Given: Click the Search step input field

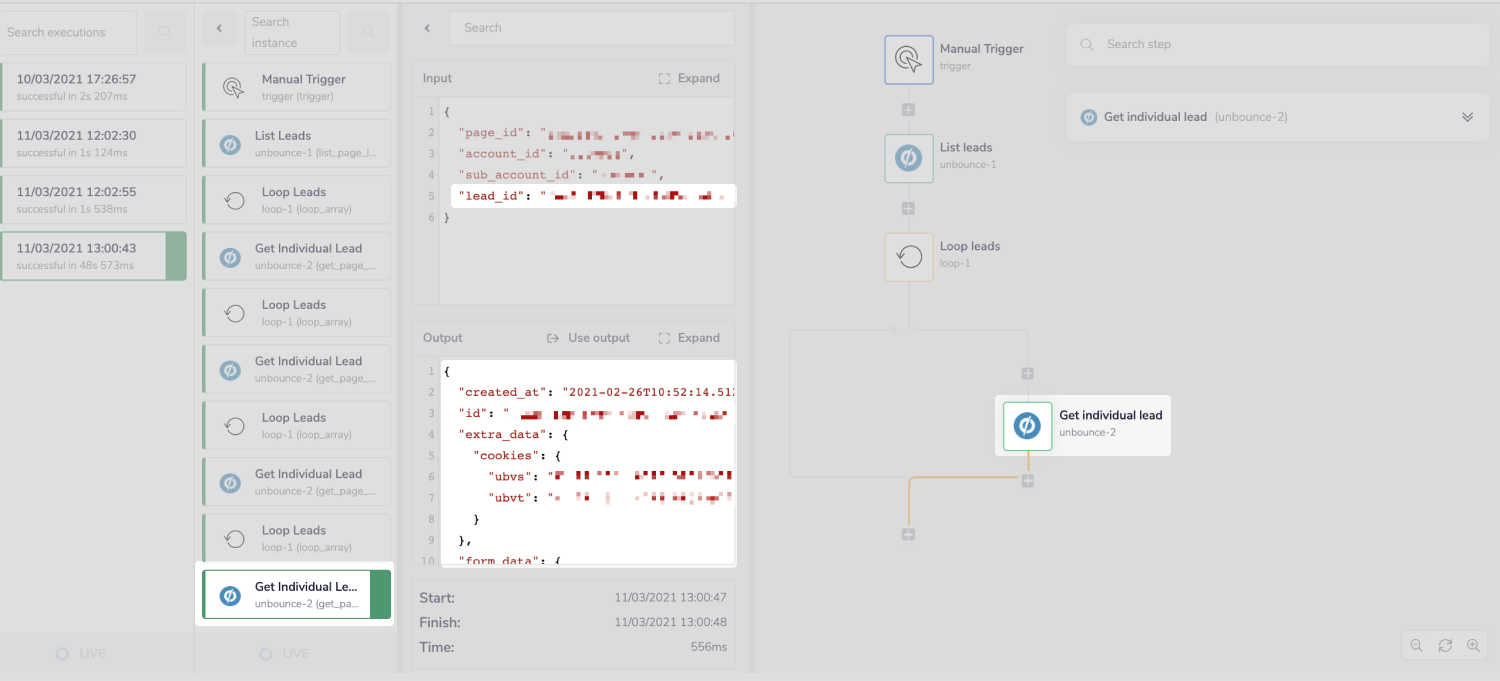Looking at the screenshot, I should coord(1280,44).
